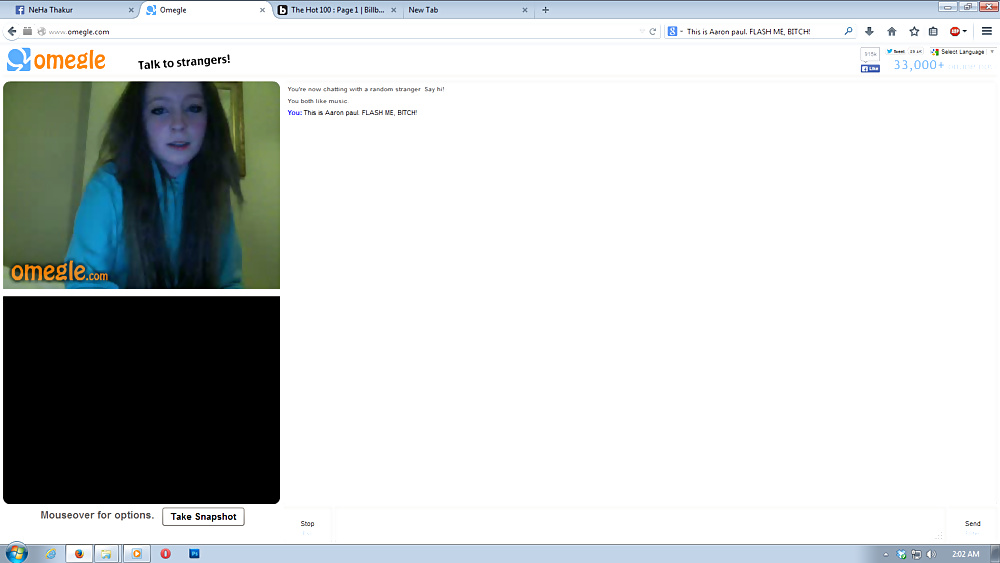The image size is (1000, 563).
Task: Click the Take Snapshot button
Action: tap(203, 516)
